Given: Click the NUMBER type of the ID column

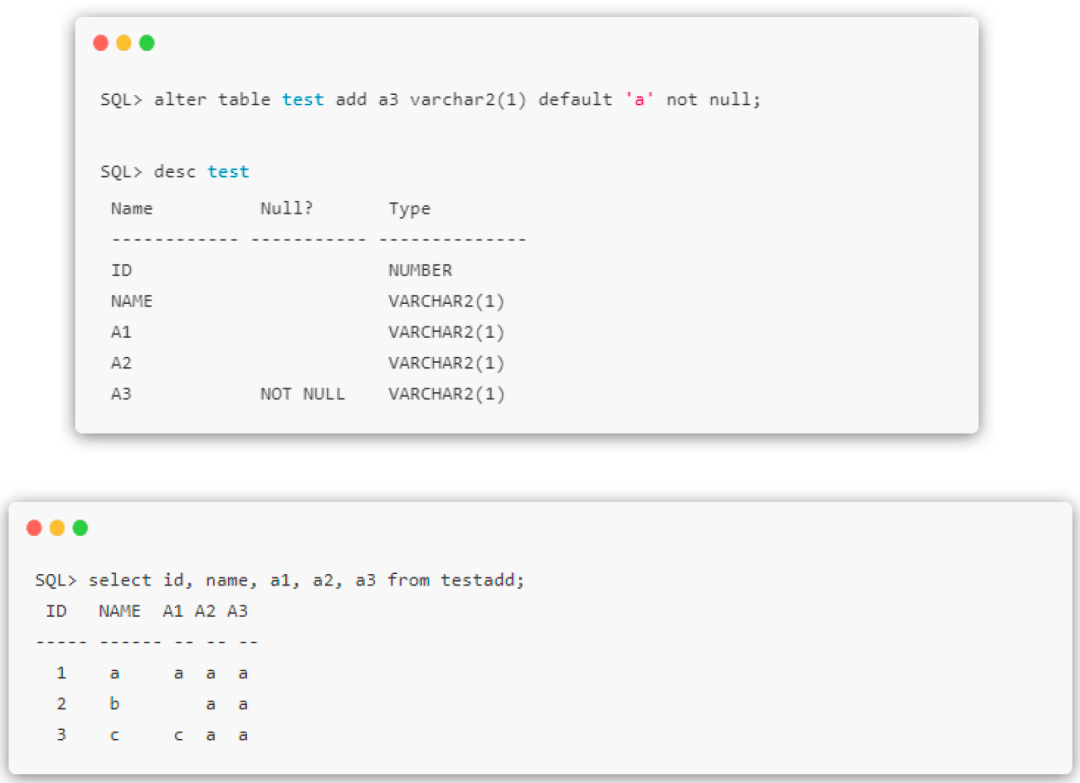Looking at the screenshot, I should tap(420, 270).
